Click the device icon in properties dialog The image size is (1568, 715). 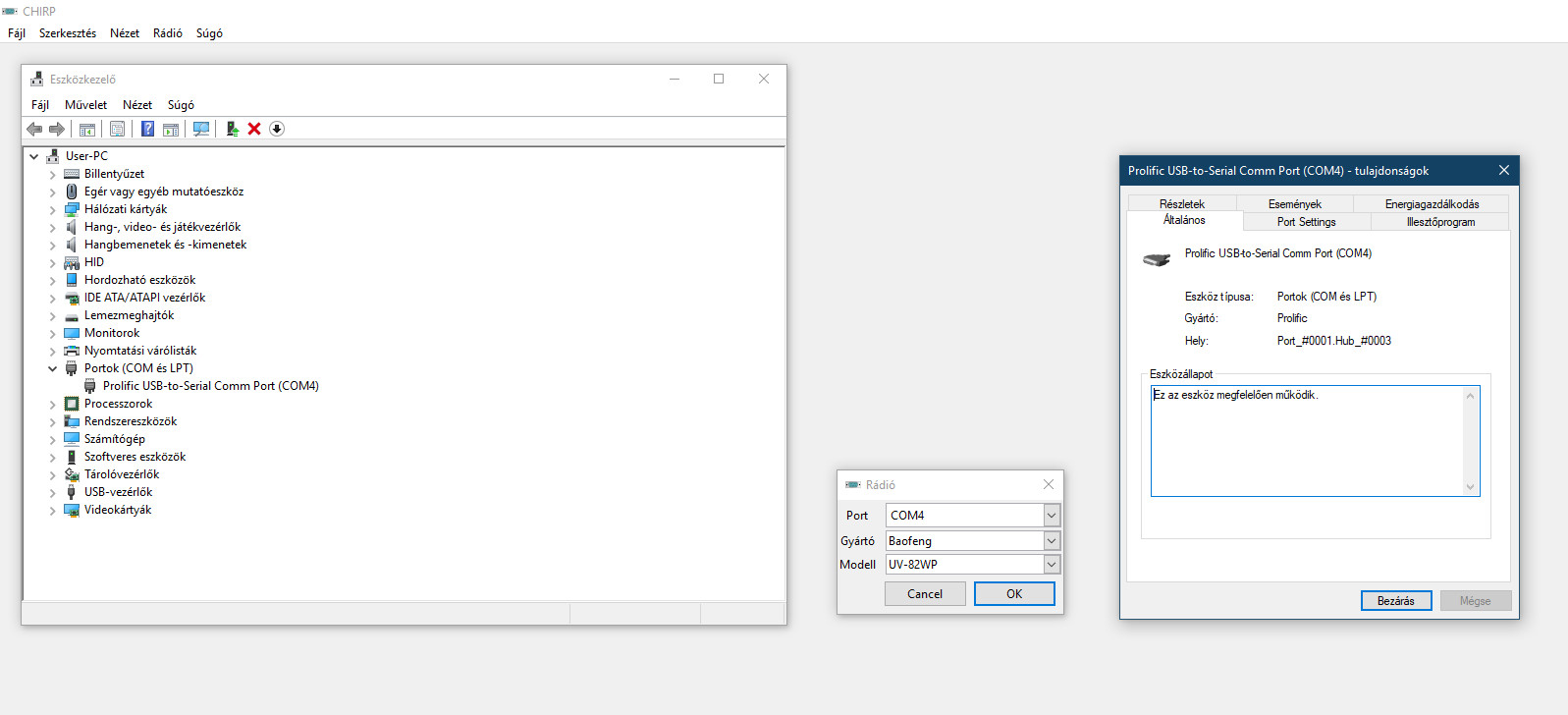pyautogui.click(x=1157, y=260)
